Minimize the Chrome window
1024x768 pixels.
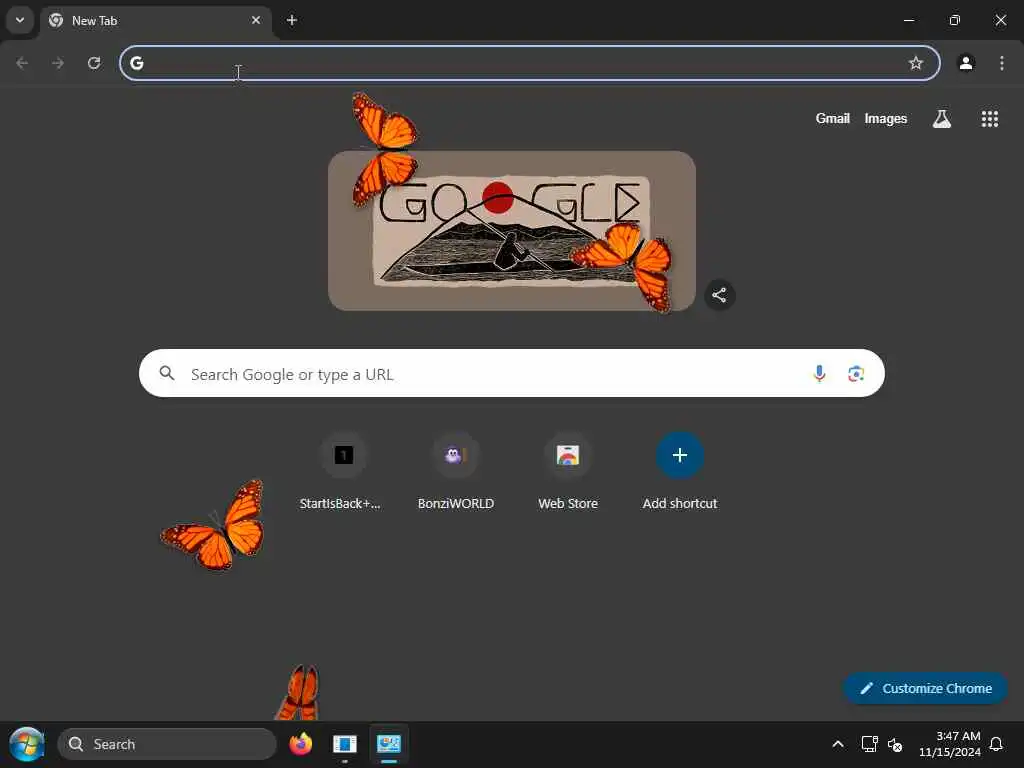(x=908, y=20)
